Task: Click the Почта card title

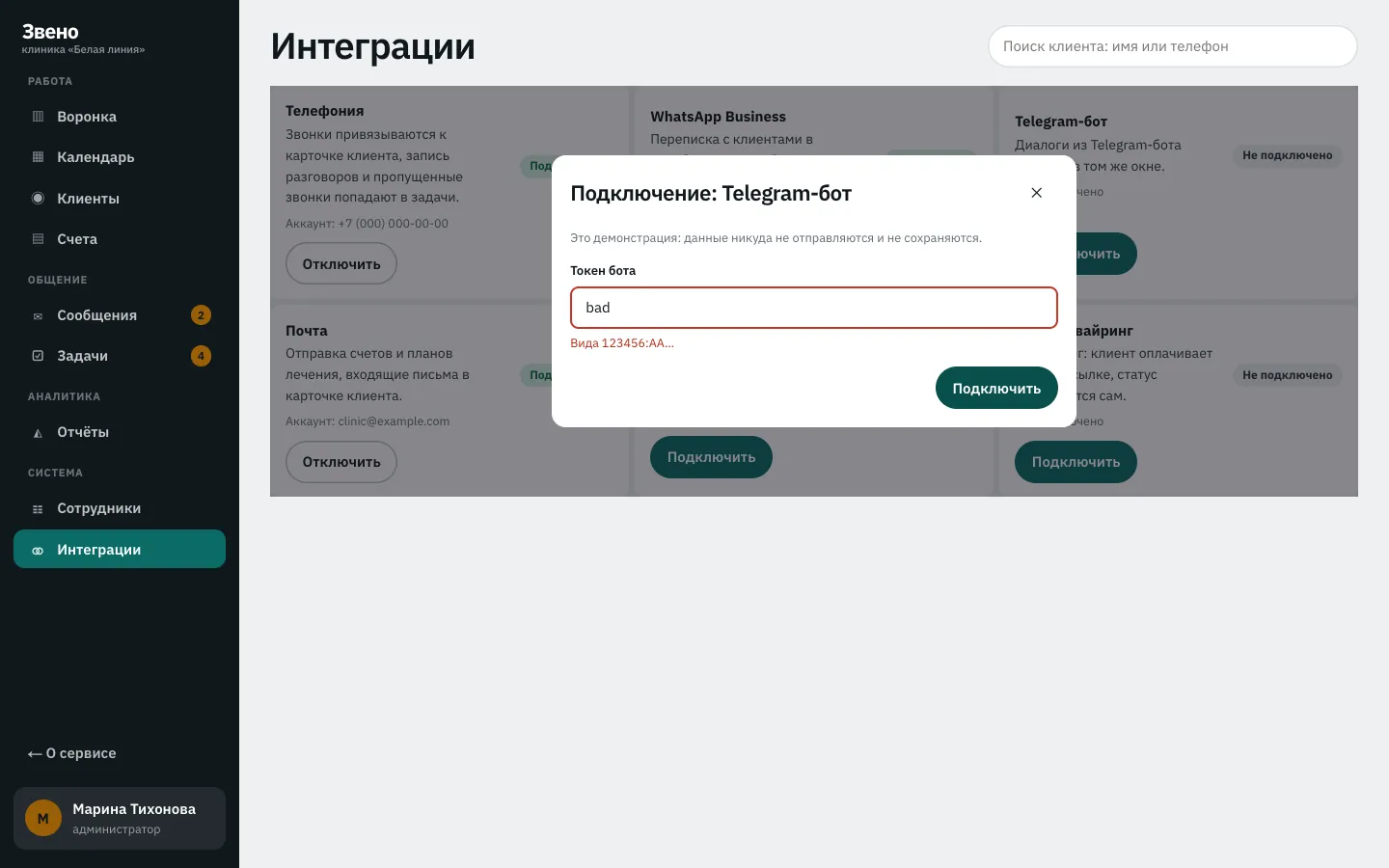Action: point(307,331)
